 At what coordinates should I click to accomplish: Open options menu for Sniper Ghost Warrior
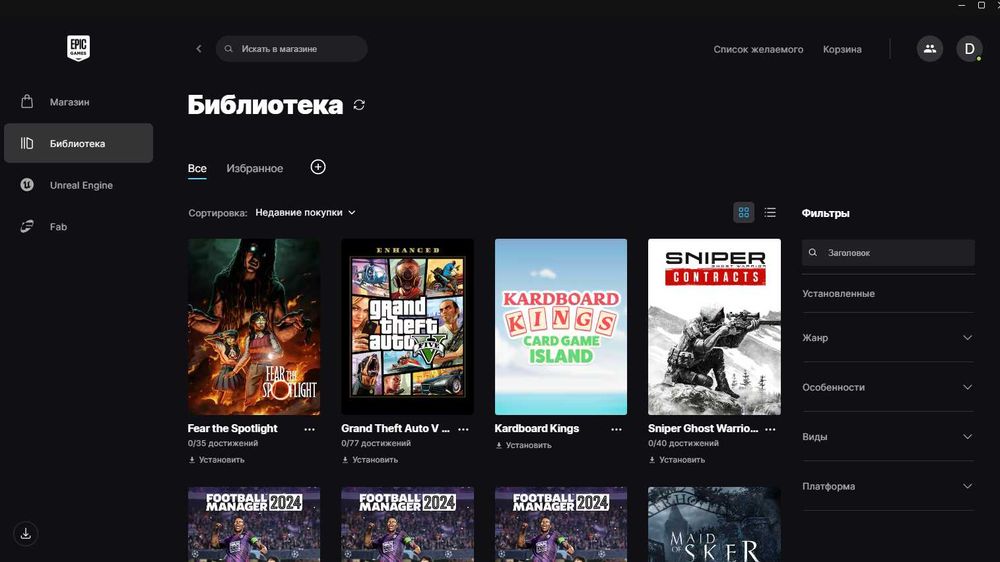click(x=770, y=429)
